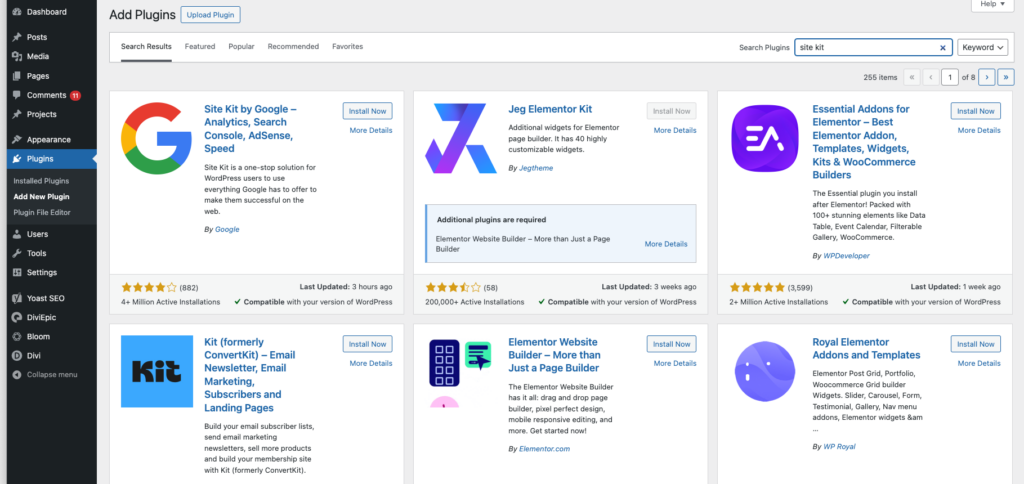Open the Yoast SEO sidebar menu

coord(46,298)
